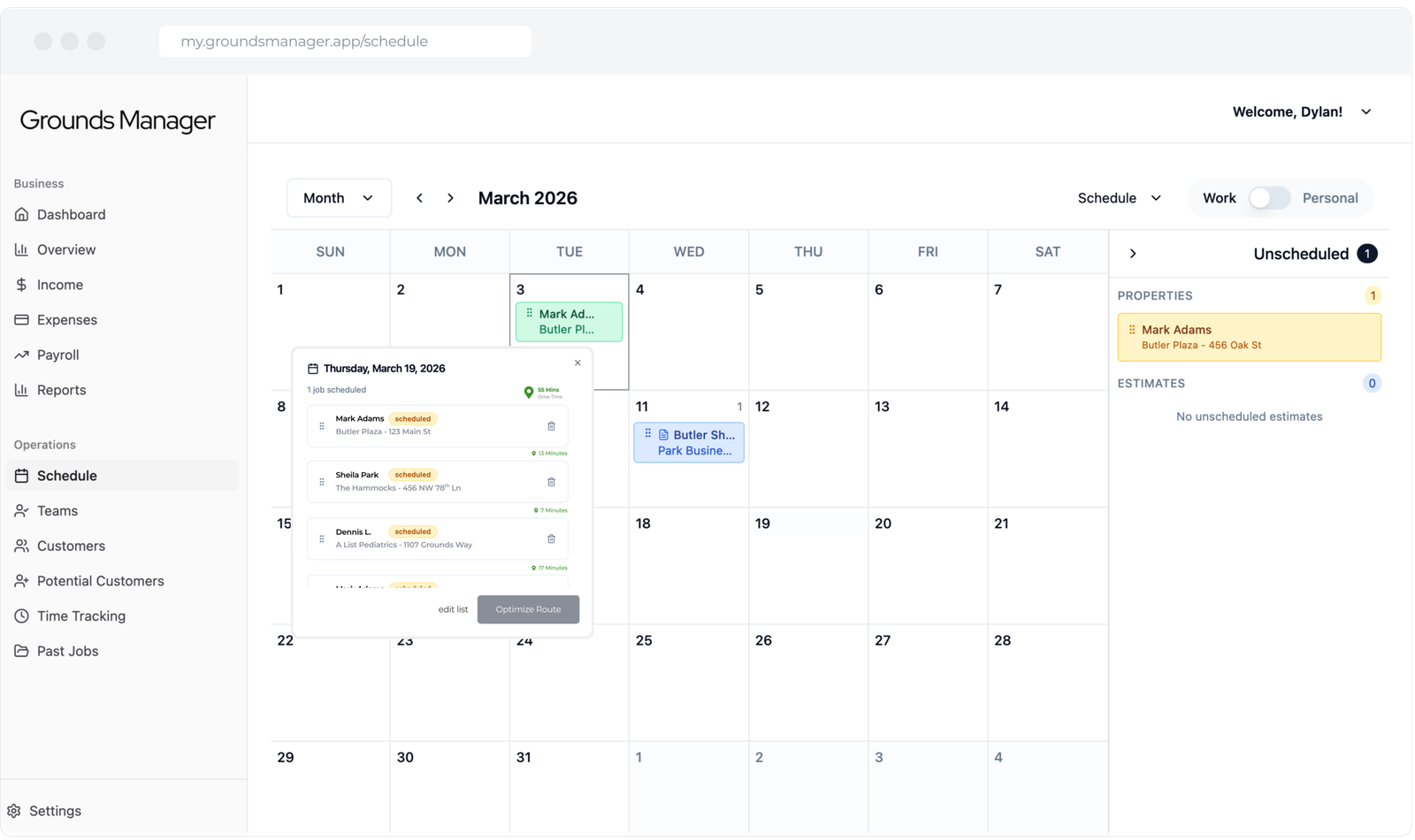Open Settings via the gear icon
Image resolution: width=1415 pixels, height=840 pixels.
14,811
